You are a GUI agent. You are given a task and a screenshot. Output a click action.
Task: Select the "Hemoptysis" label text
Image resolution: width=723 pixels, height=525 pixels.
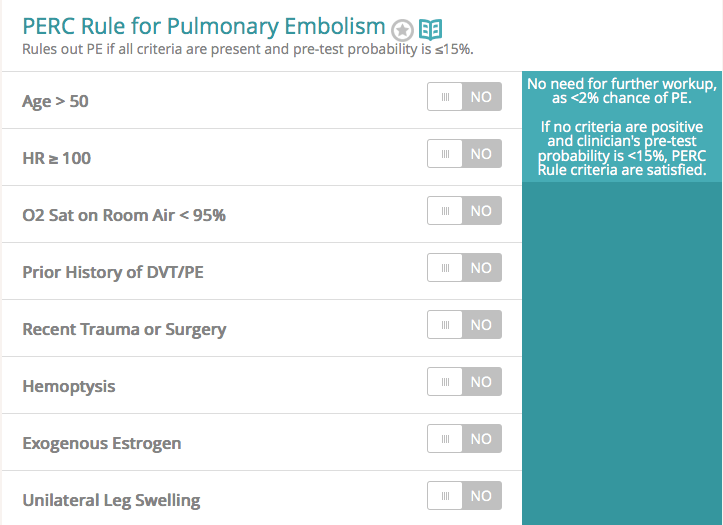pos(68,386)
